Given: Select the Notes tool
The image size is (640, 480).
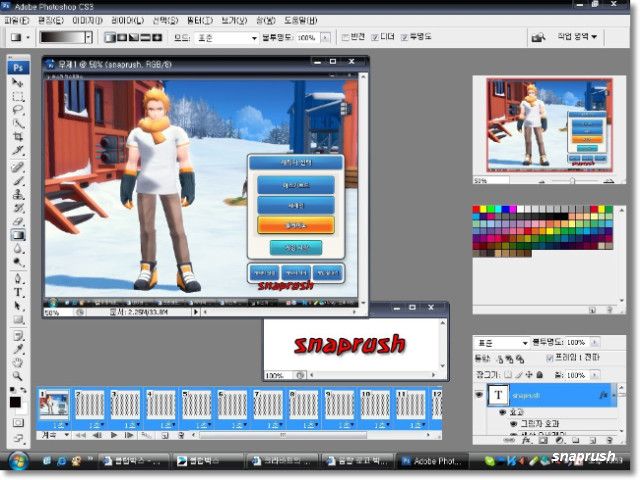Looking at the screenshot, I should pyautogui.click(x=18, y=336).
